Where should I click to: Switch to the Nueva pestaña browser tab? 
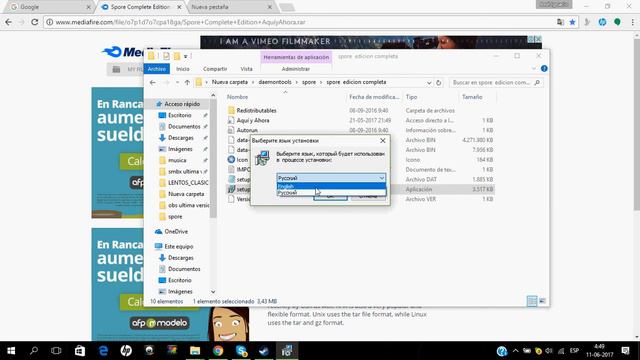click(x=232, y=7)
